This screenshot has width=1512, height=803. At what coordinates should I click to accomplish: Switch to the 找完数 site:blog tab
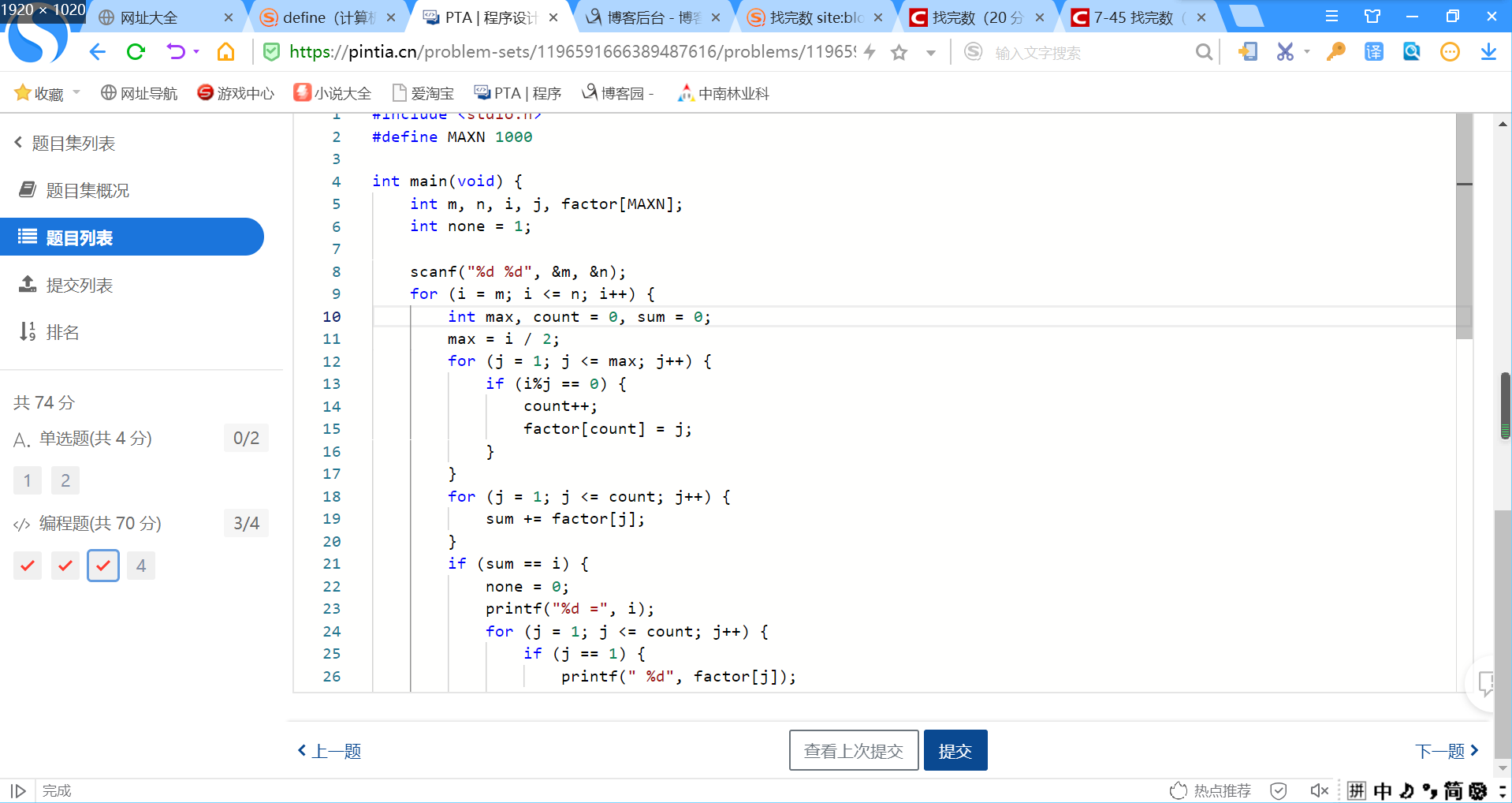click(817, 17)
